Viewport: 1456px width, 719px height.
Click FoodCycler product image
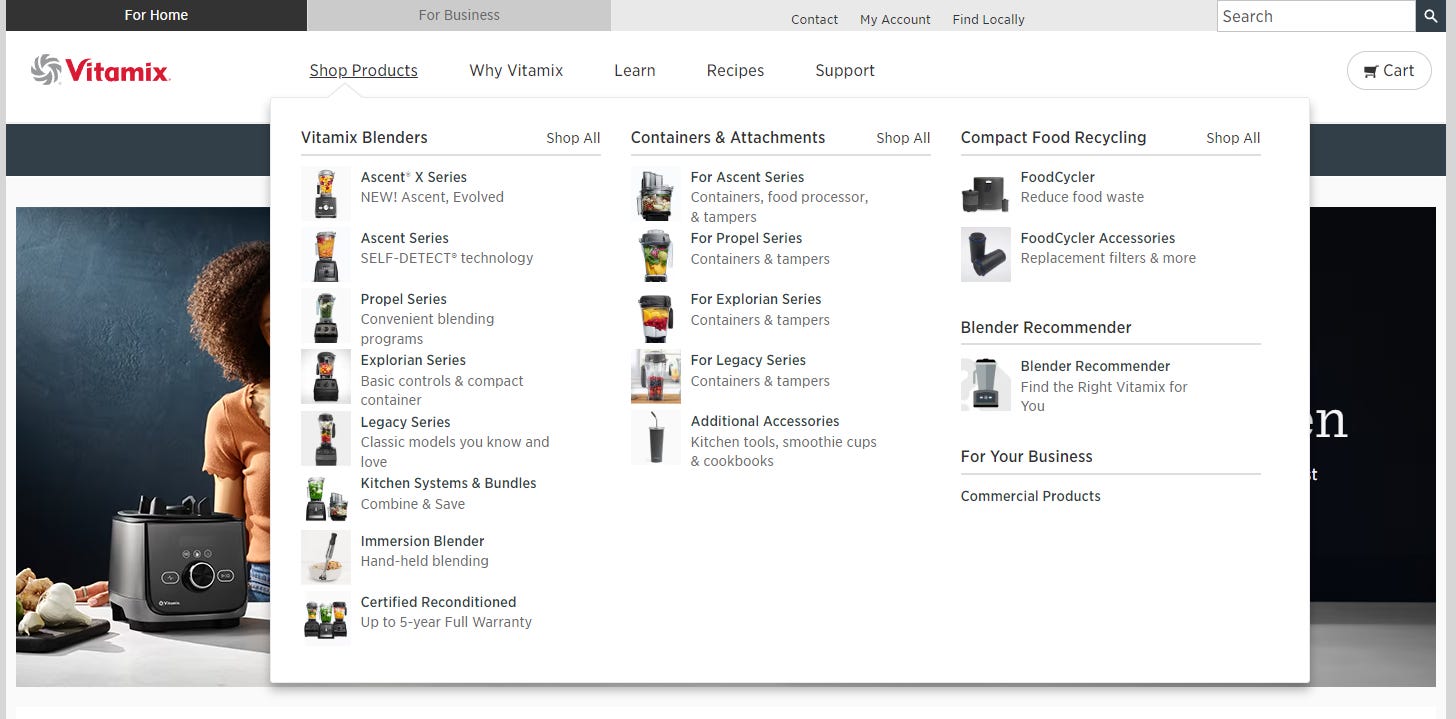pyautogui.click(x=986, y=194)
